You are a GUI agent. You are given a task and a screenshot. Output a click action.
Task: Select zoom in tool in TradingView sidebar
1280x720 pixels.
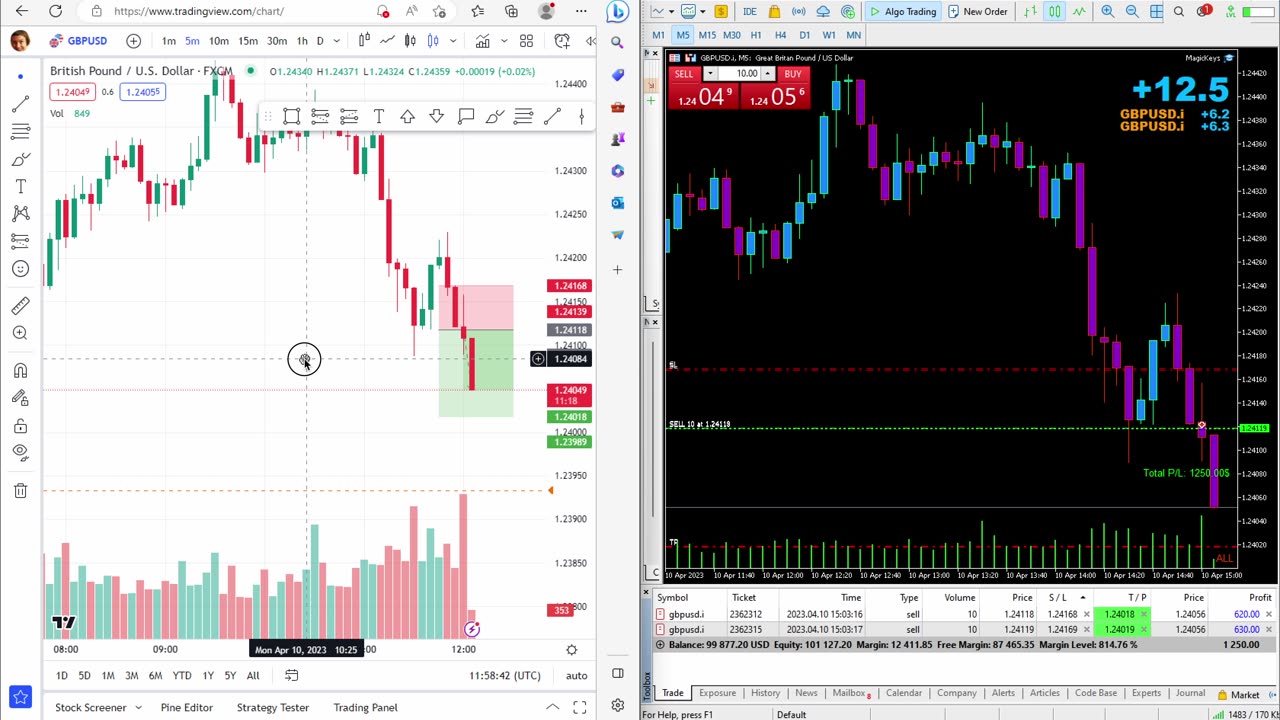[20, 333]
